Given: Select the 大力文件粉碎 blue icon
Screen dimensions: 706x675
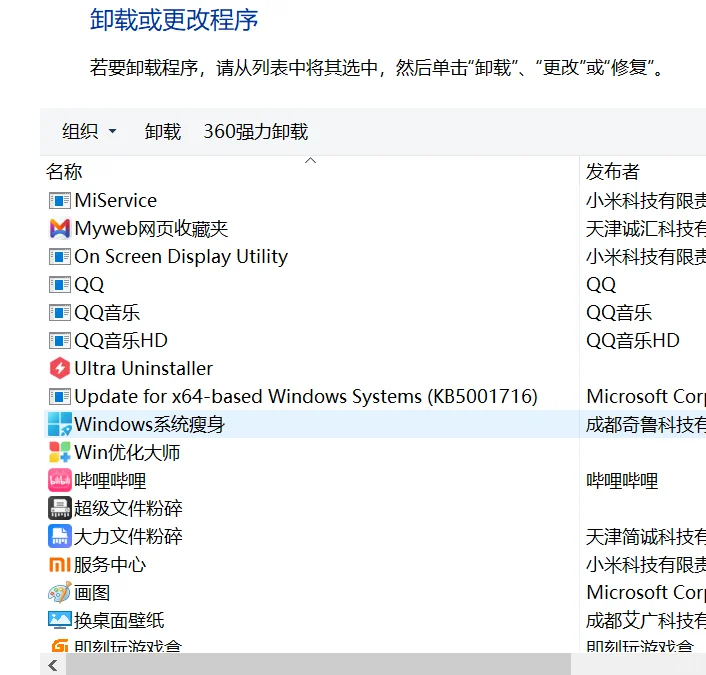Looking at the screenshot, I should click(59, 536).
